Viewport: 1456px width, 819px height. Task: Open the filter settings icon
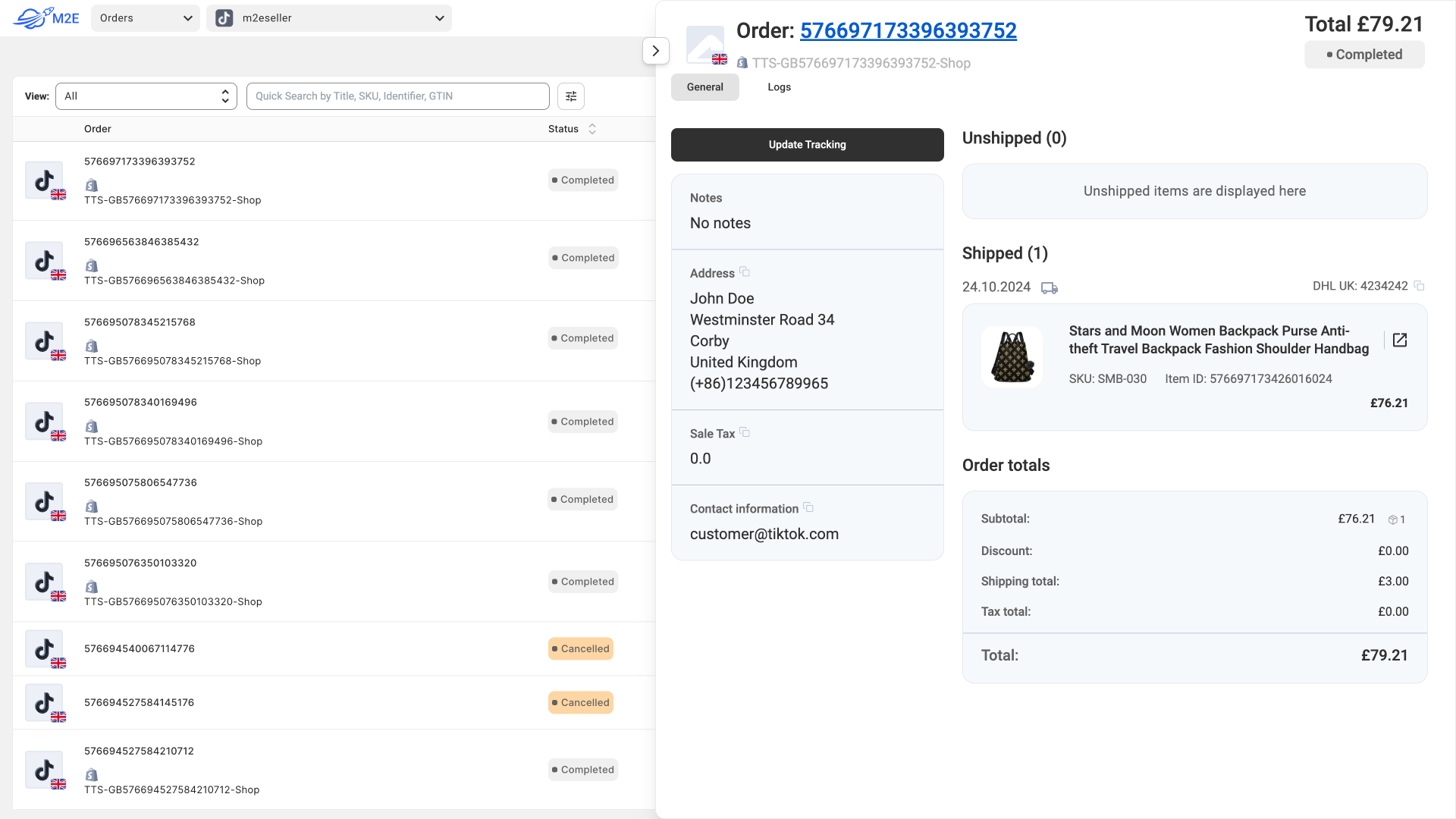[x=571, y=96]
